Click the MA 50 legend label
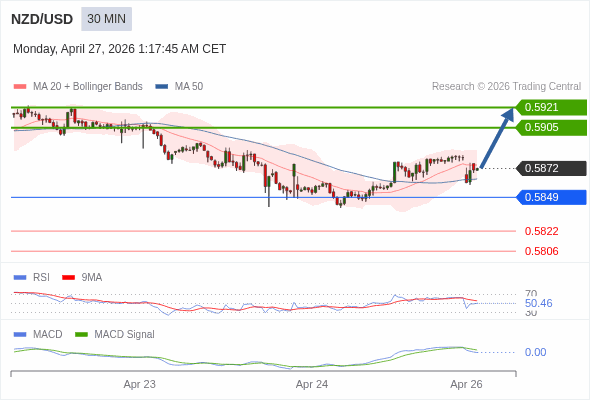The height and width of the screenshot is (400, 590). point(189,87)
